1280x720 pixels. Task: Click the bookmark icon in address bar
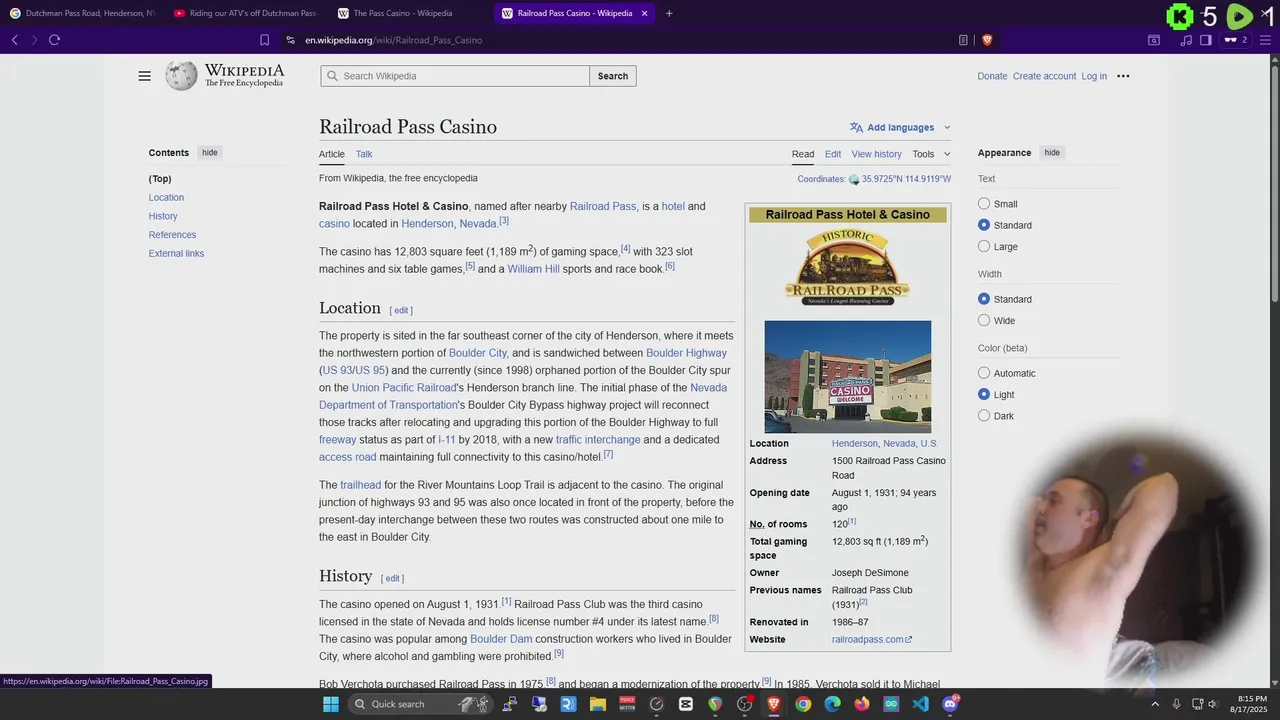[264, 40]
